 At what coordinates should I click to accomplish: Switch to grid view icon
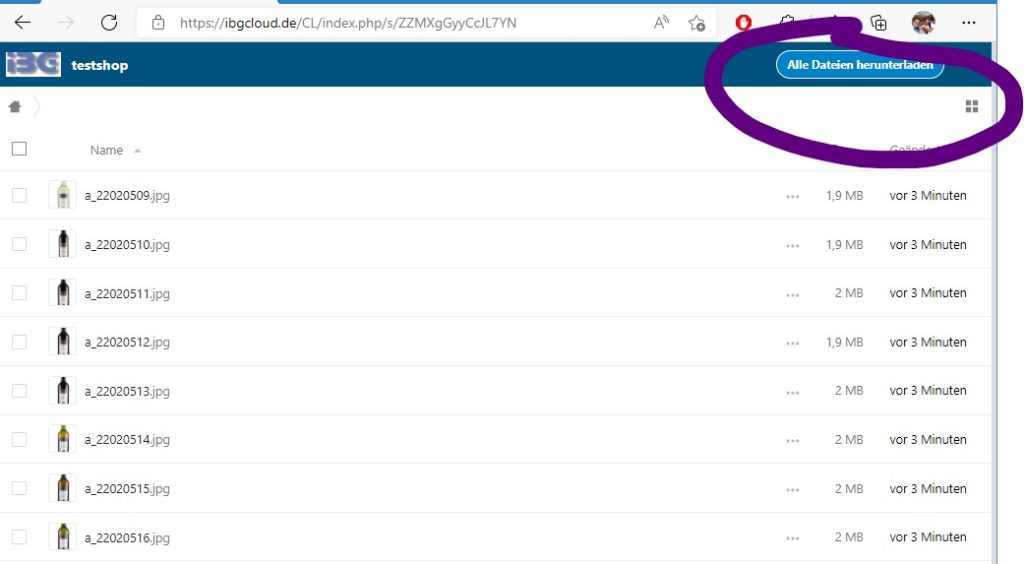click(971, 107)
